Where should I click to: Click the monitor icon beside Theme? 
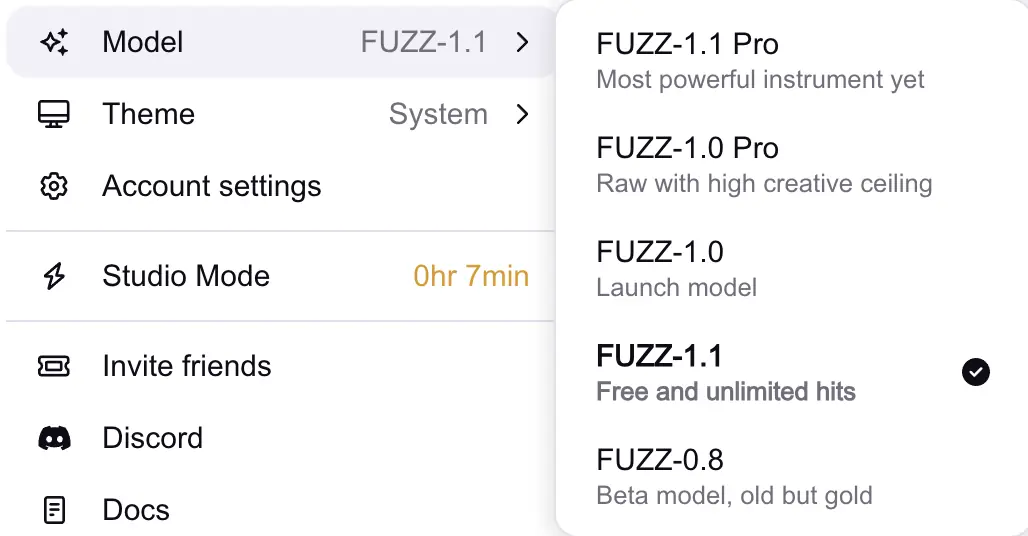coord(54,114)
